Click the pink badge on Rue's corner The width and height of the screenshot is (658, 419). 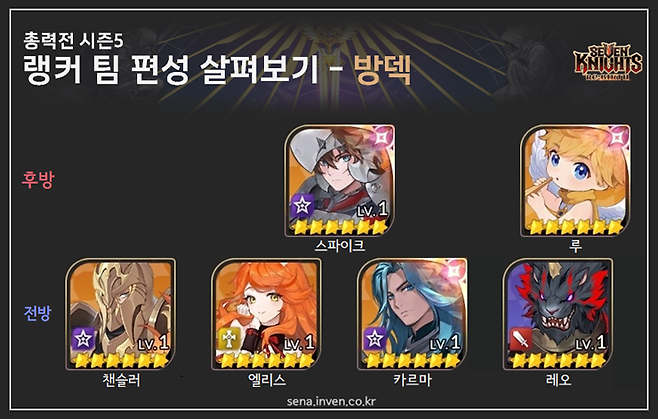pos(619,136)
